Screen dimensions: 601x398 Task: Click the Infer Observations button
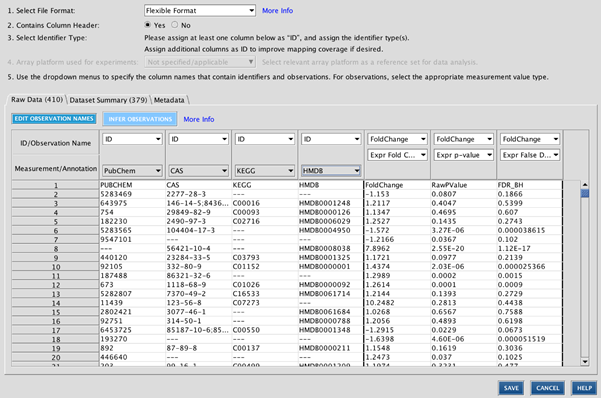tap(140, 119)
